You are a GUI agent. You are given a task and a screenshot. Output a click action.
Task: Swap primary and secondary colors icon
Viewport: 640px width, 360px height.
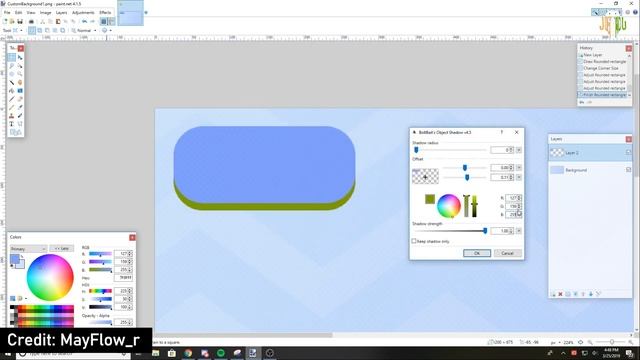pyautogui.click(x=22, y=256)
